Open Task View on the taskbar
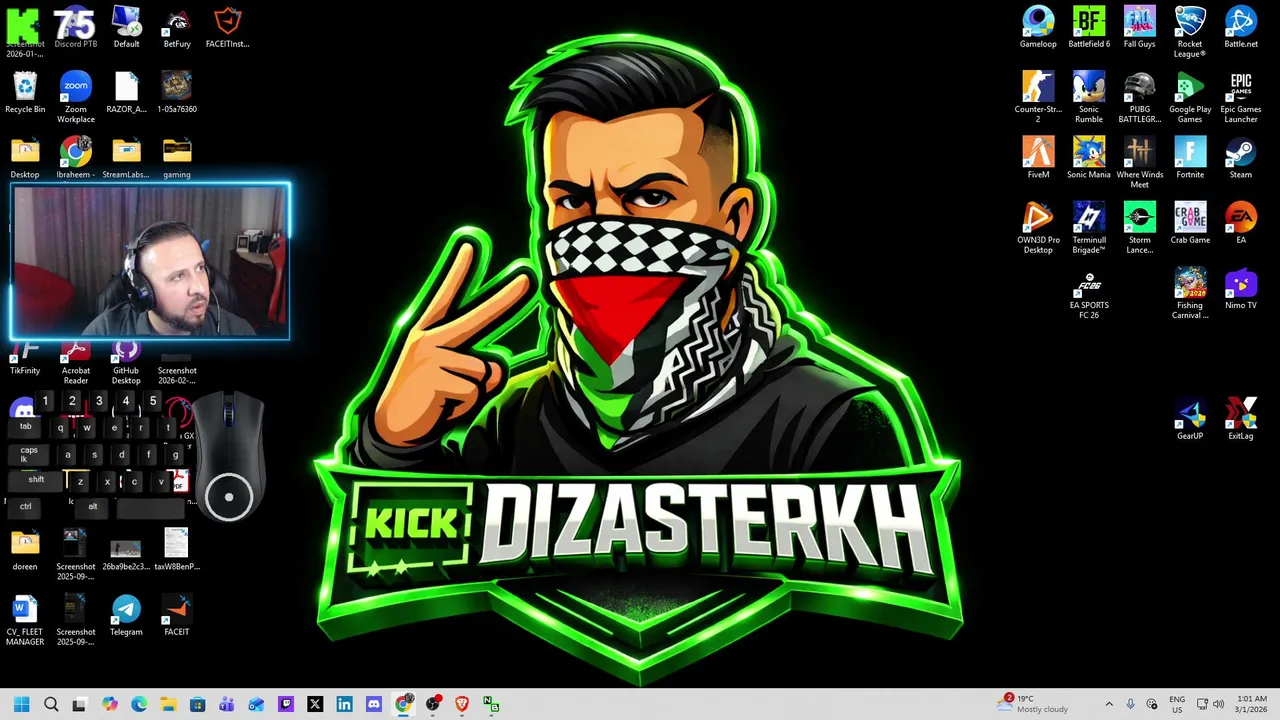1280x720 pixels. click(x=80, y=704)
